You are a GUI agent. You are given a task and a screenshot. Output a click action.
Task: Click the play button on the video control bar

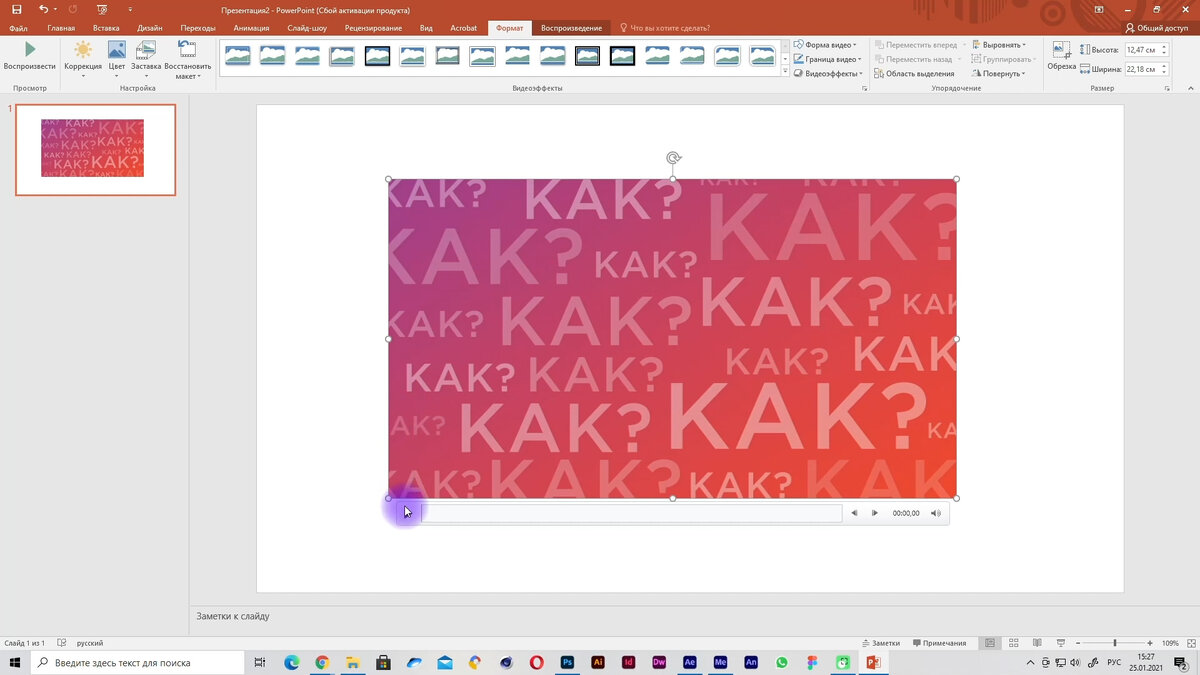405,513
